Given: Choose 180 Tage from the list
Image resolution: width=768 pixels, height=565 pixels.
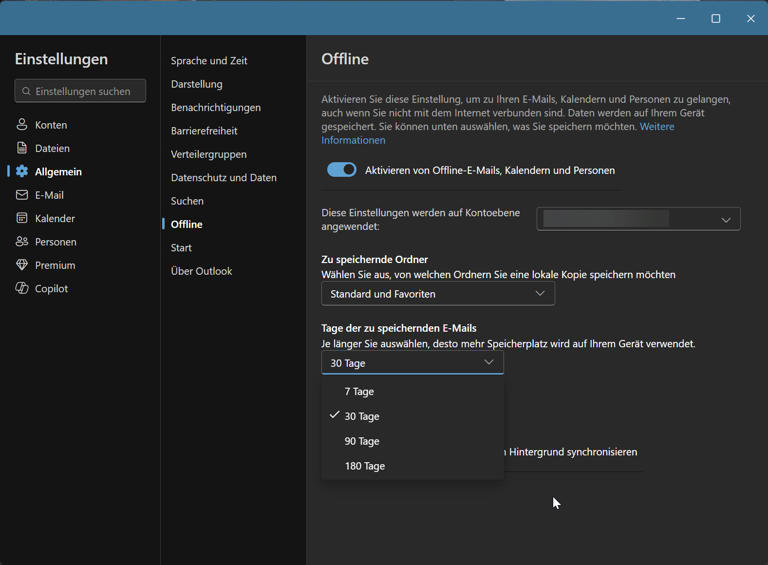Looking at the screenshot, I should (x=412, y=466).
